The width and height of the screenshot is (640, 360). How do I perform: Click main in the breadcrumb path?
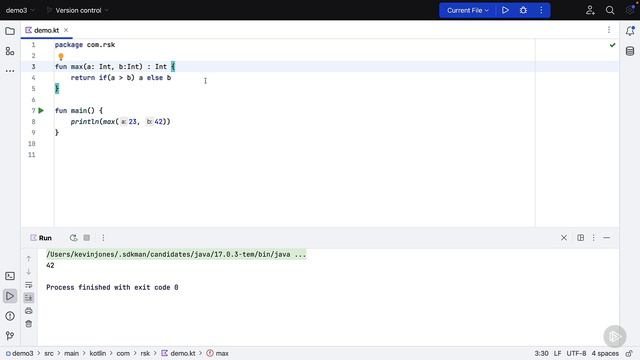click(71, 353)
